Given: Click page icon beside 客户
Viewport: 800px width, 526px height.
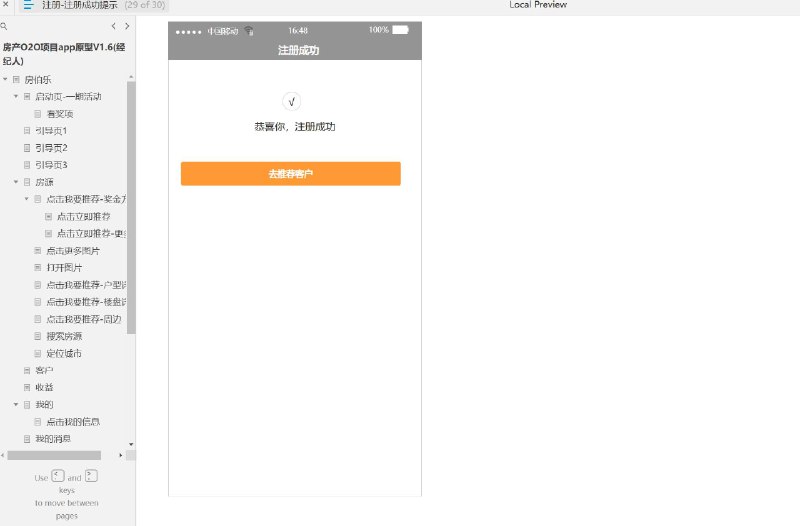Looking at the screenshot, I should click(27, 370).
